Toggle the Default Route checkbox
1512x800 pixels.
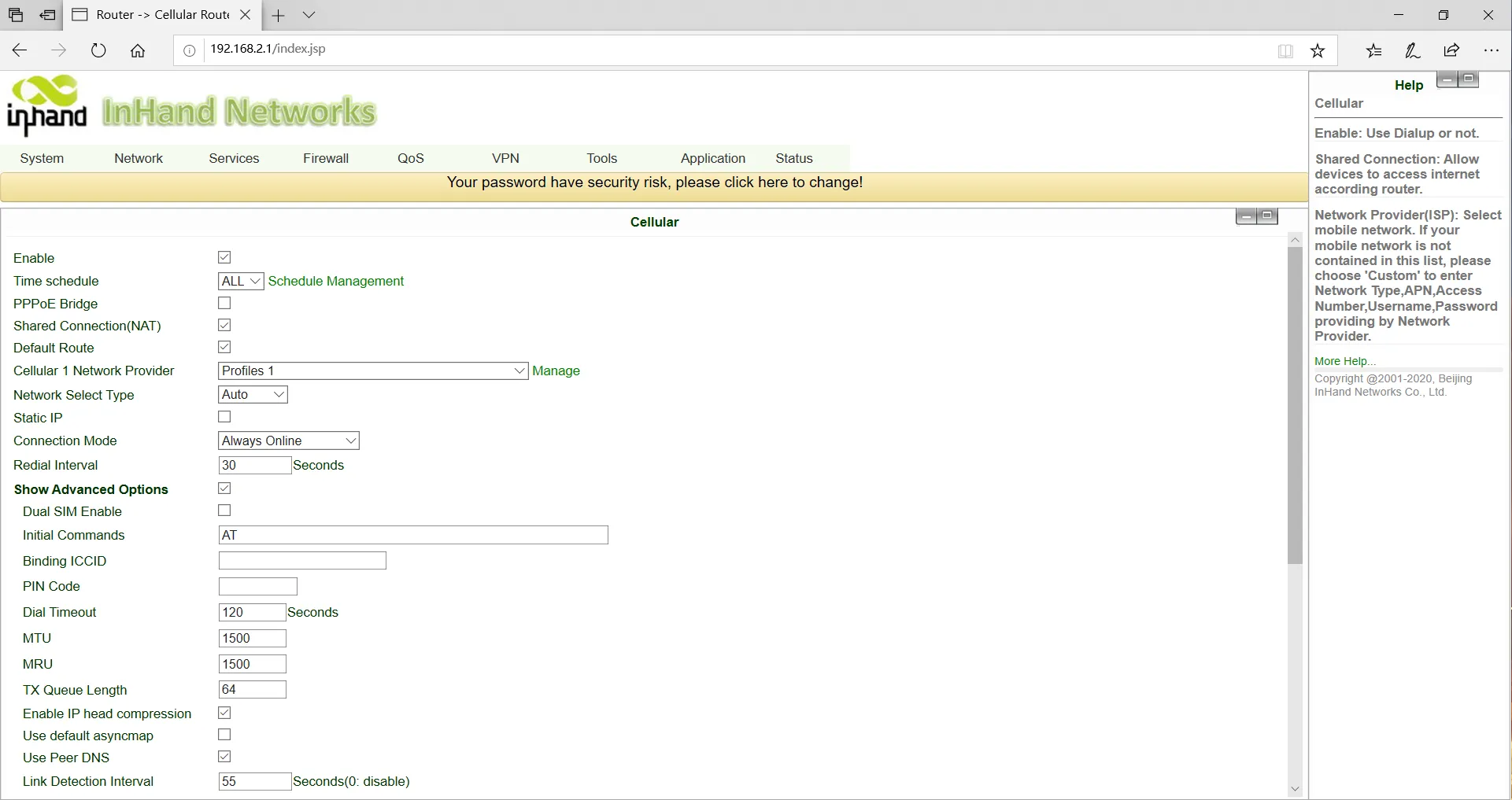click(x=224, y=347)
